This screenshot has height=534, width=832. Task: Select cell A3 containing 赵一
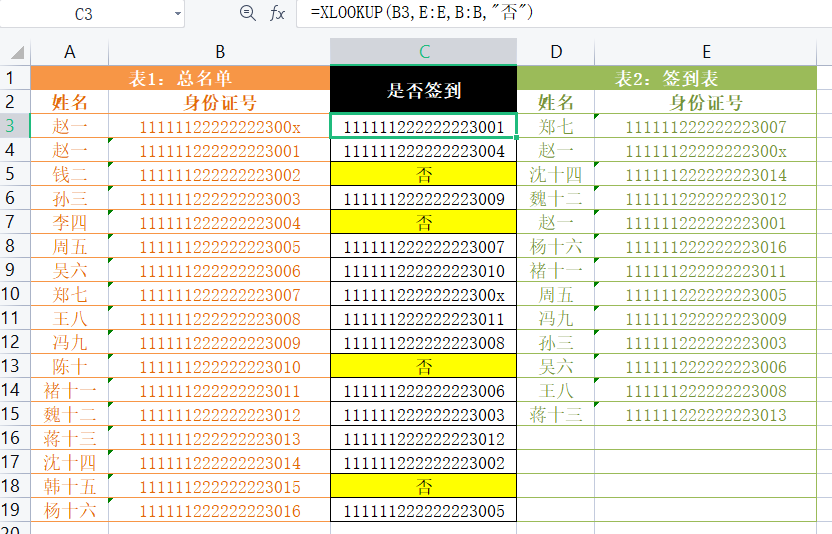(70, 126)
